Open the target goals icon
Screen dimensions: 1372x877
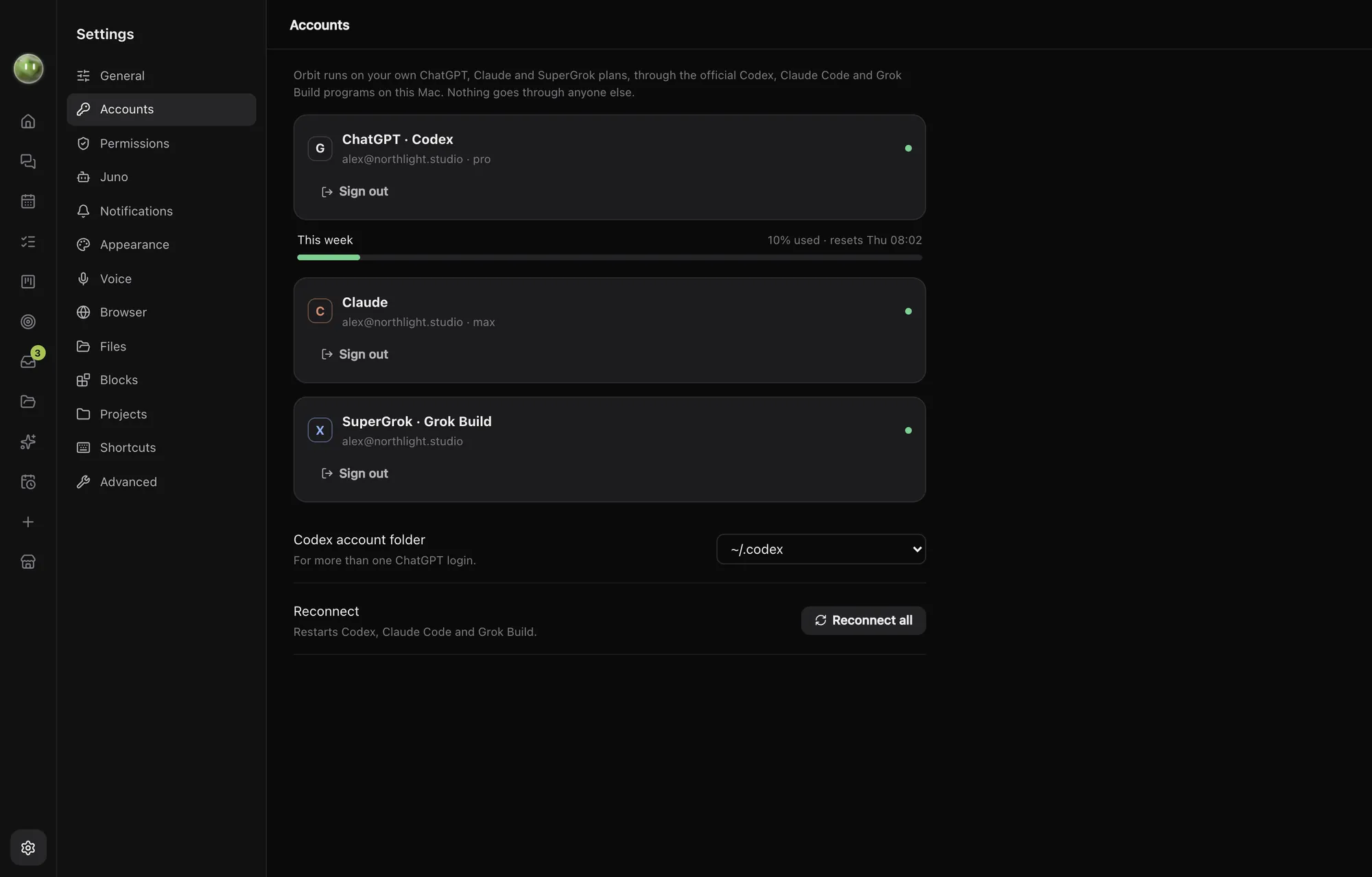click(x=28, y=322)
